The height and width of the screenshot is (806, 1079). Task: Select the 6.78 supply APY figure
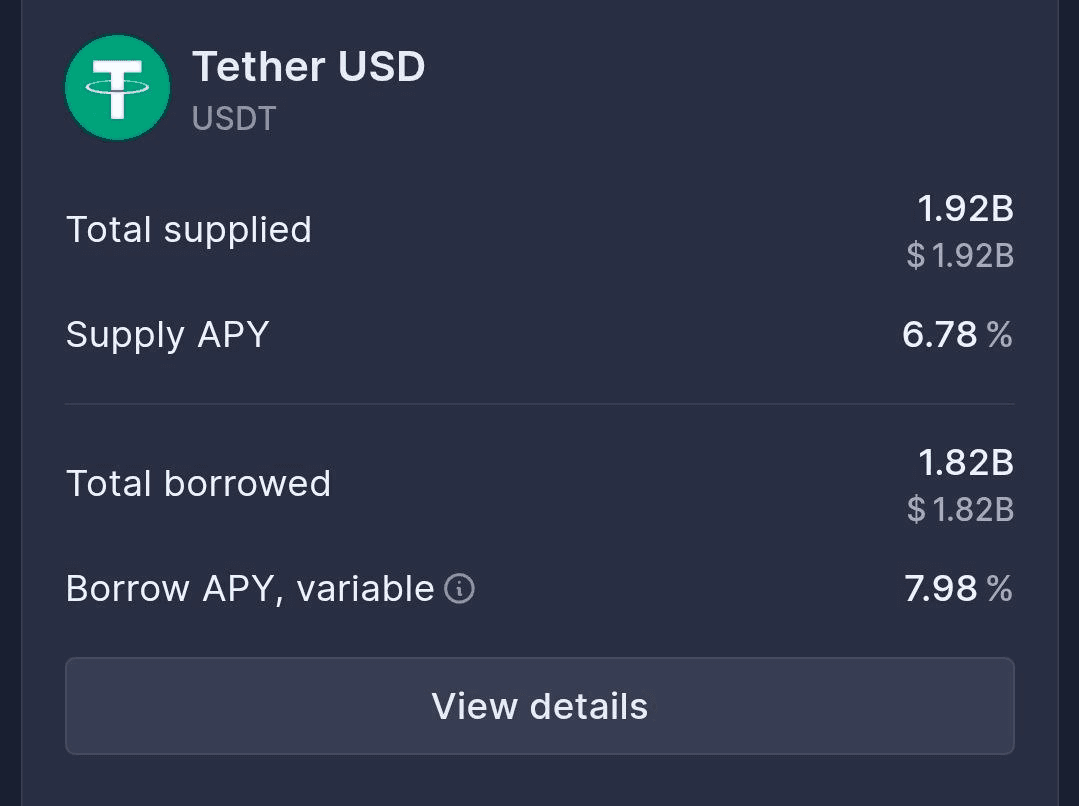click(939, 334)
